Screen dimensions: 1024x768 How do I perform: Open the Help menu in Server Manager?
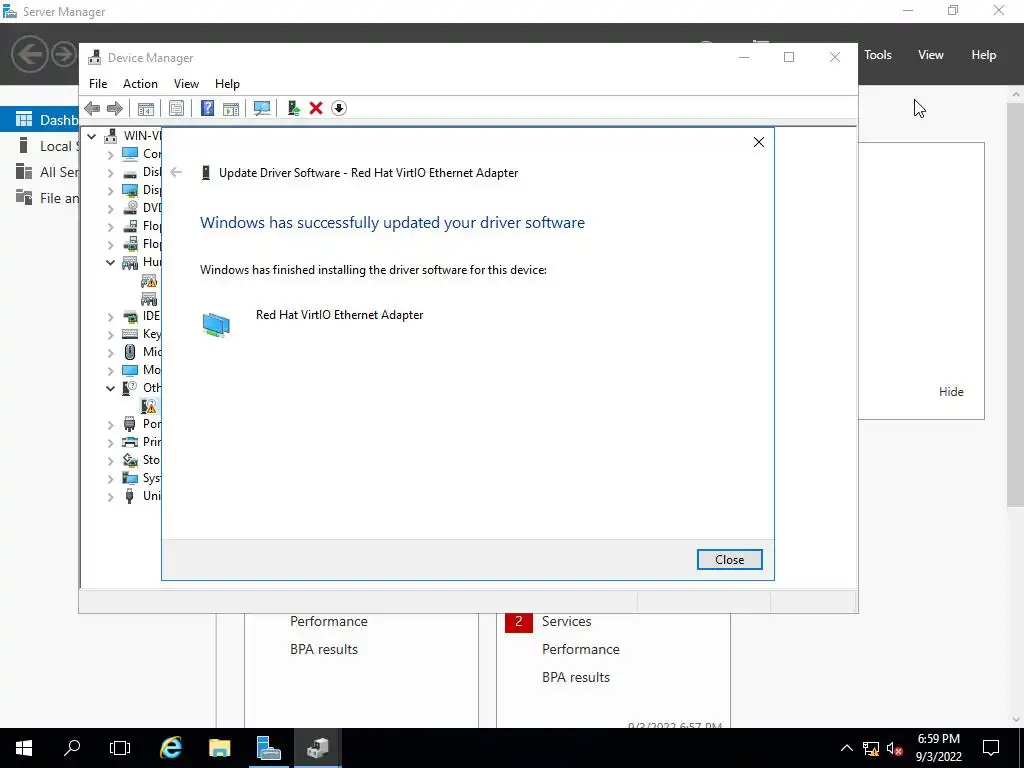pyautogui.click(x=984, y=55)
